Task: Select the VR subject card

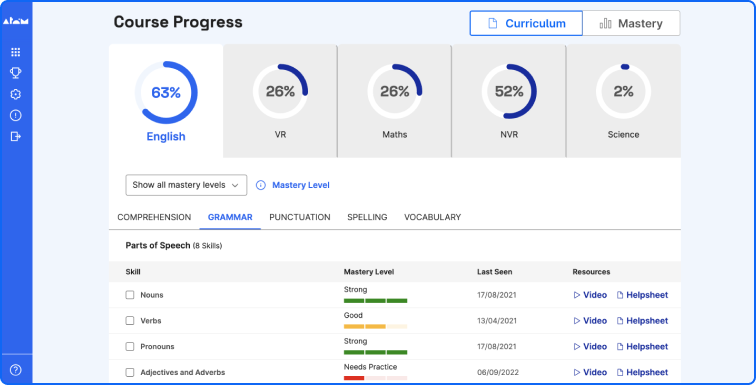Action: click(x=280, y=101)
